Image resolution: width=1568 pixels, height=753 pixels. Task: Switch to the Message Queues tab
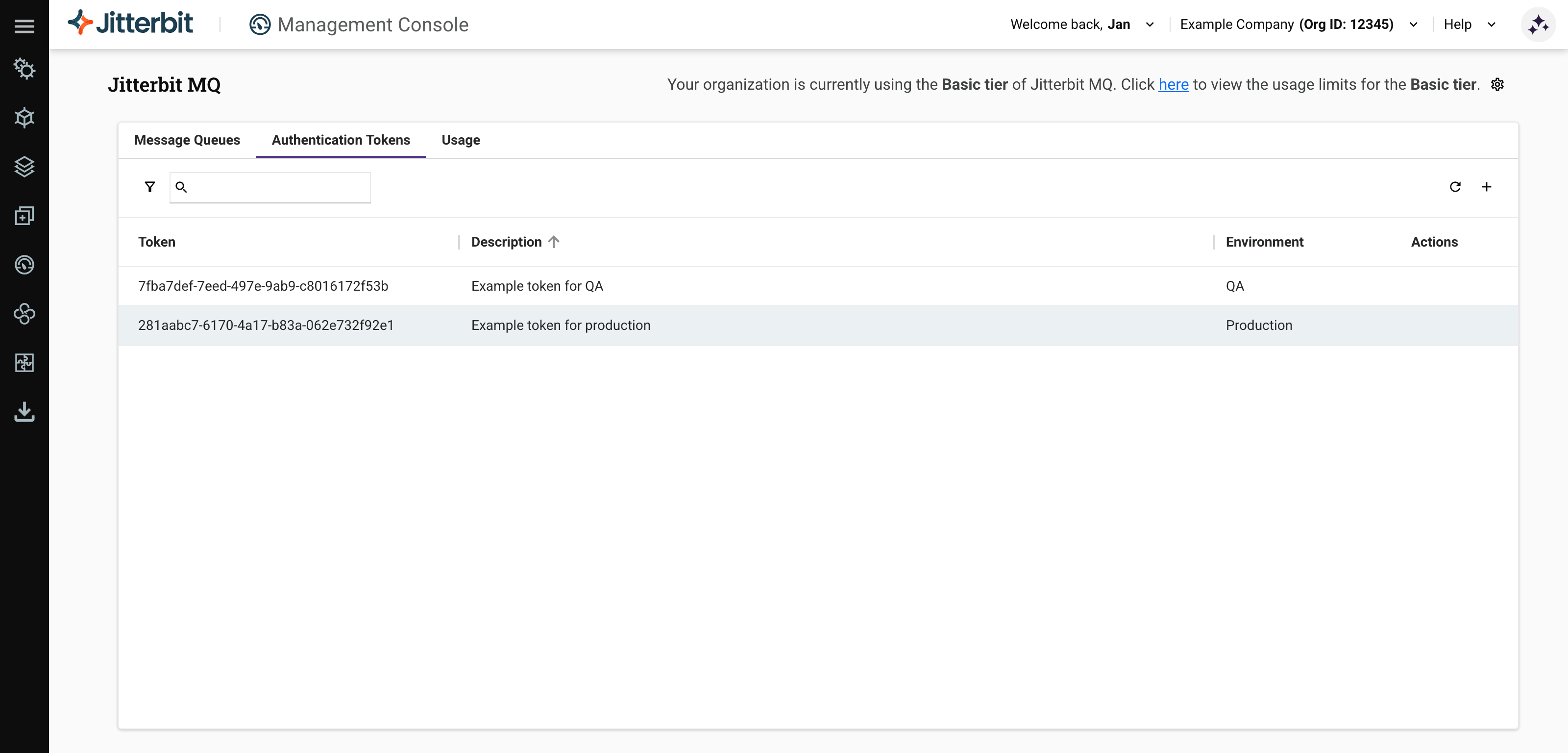pyautogui.click(x=187, y=140)
